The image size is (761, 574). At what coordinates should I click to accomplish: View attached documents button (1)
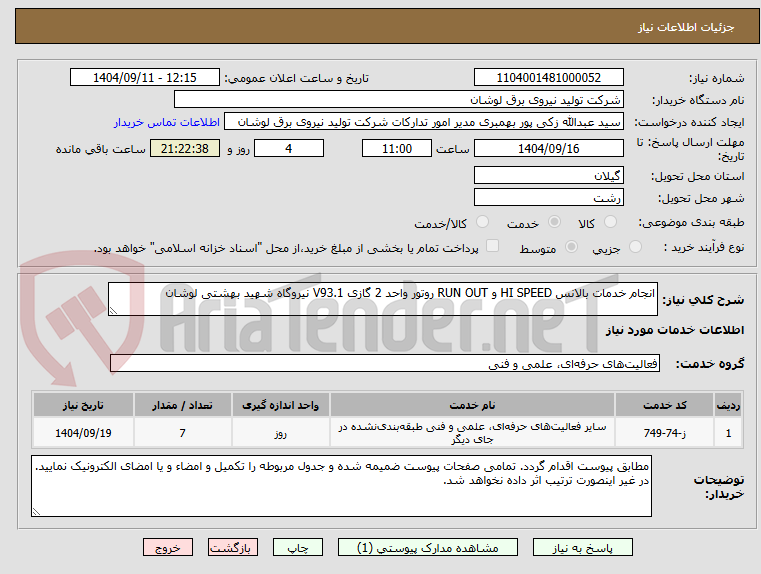point(428,547)
